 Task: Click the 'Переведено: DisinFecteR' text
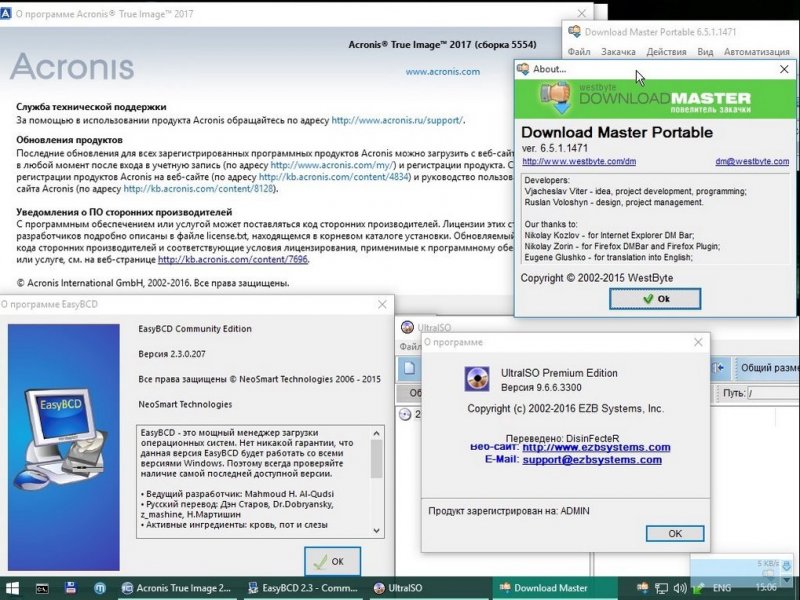point(562,438)
